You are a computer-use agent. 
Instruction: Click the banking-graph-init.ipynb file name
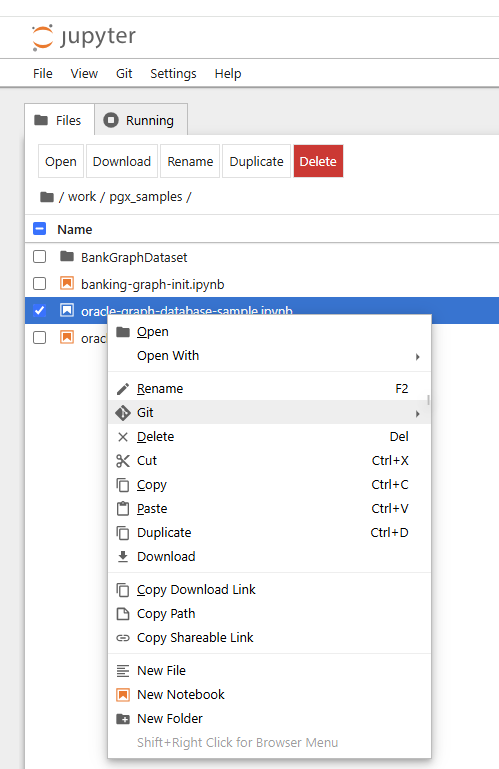coord(153,284)
